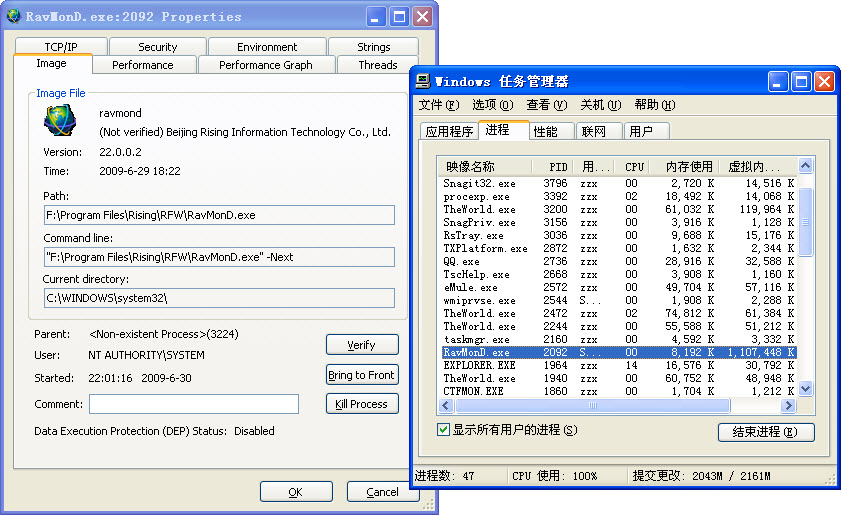Sort by the 内存使用 column header
Screen dimensions: 841x515
click(x=685, y=167)
